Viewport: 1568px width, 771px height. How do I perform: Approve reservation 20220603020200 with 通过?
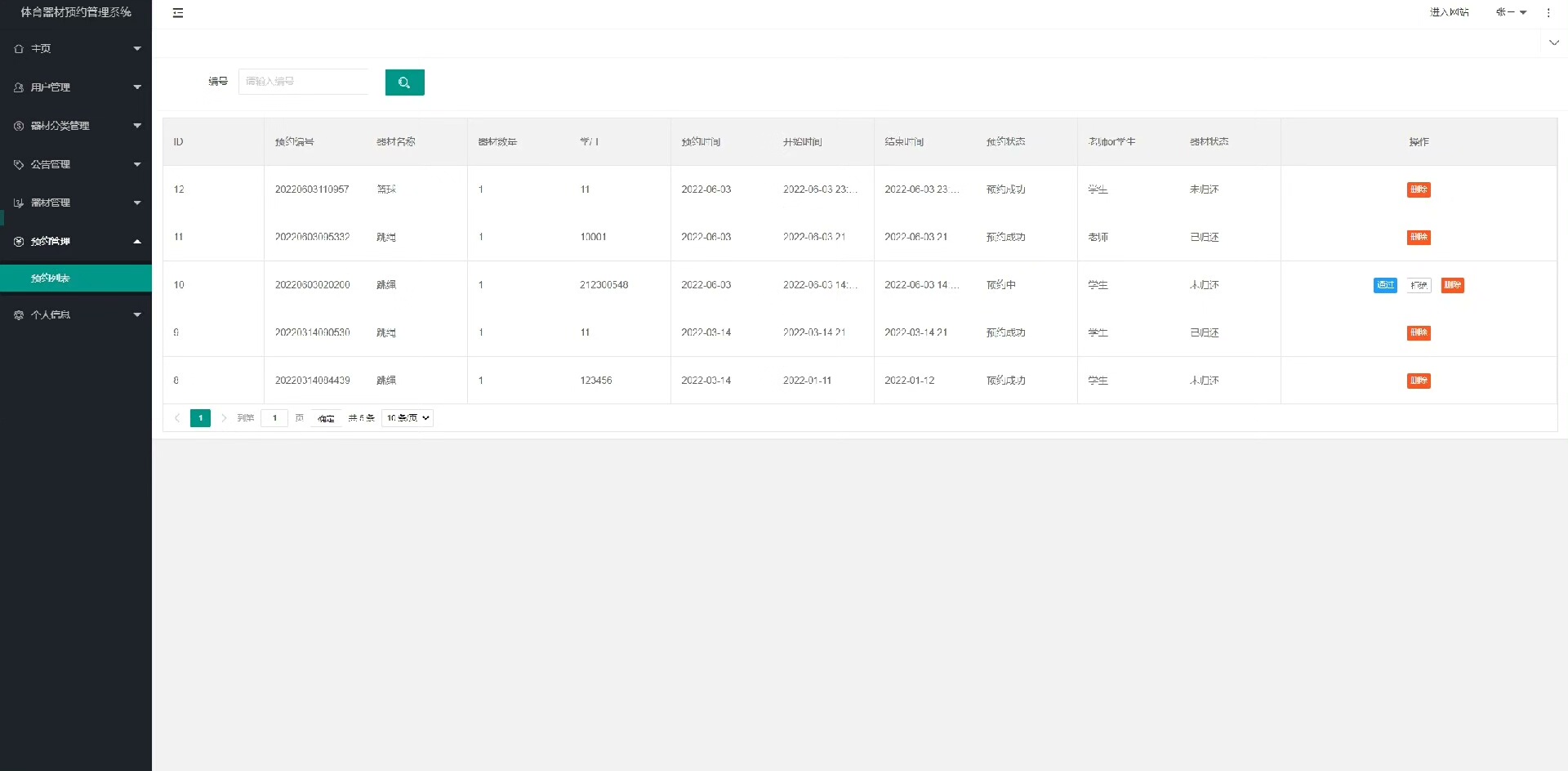tap(1385, 285)
